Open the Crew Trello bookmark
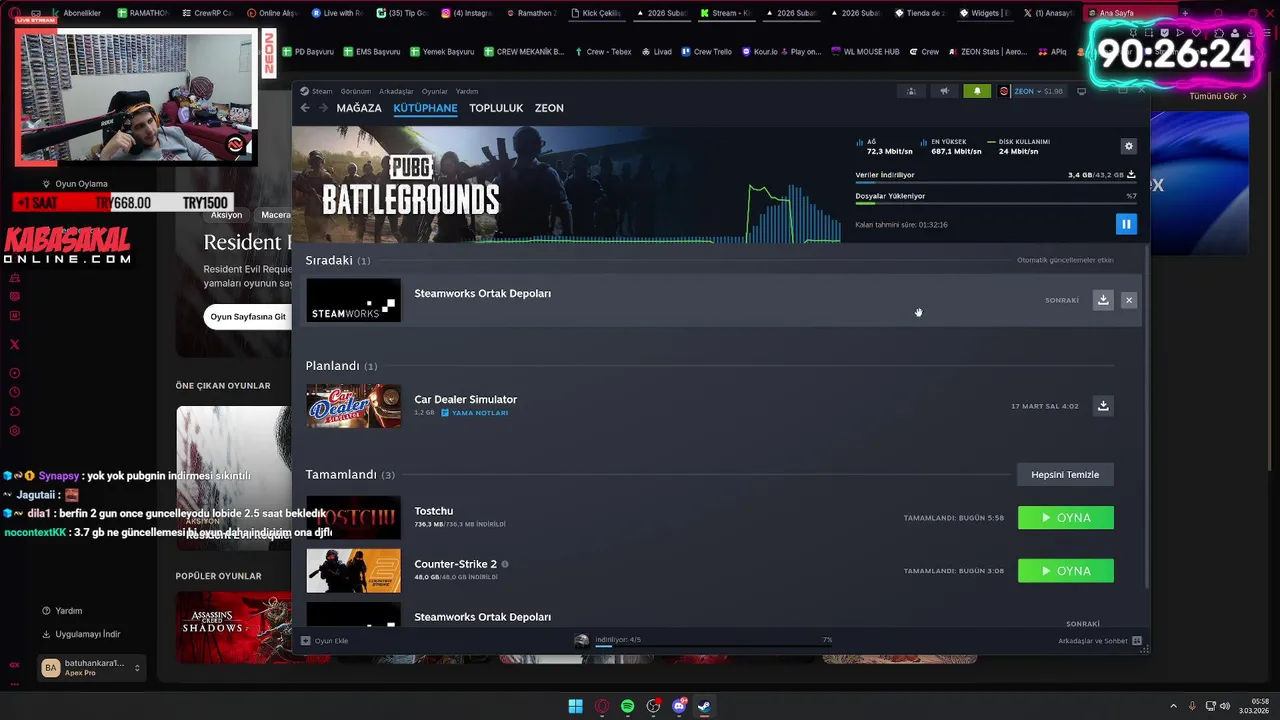 706,52
